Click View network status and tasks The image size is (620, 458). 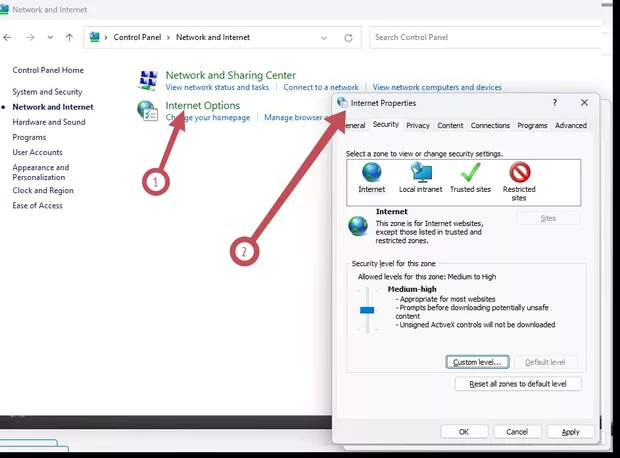click(x=217, y=87)
